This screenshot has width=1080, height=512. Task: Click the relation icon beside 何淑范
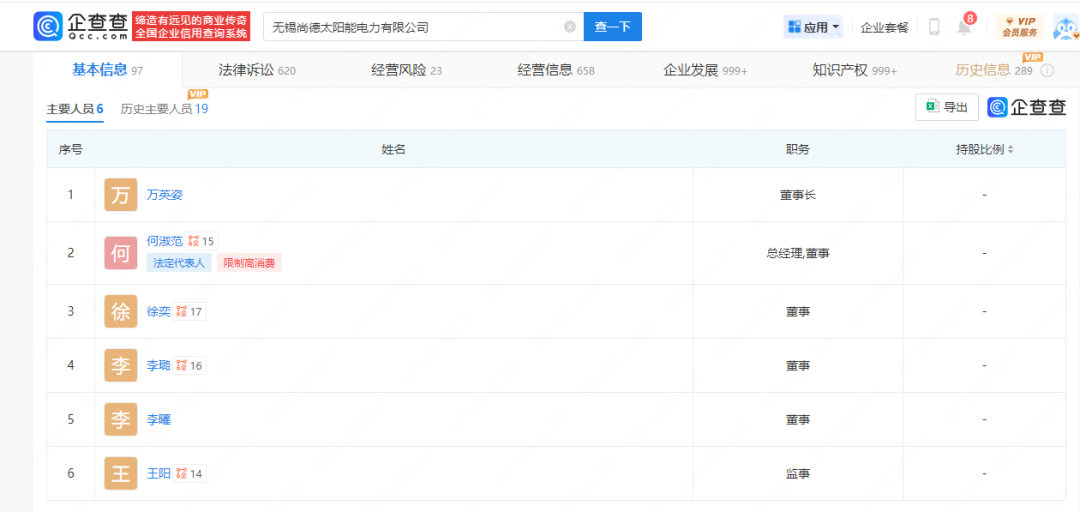(x=194, y=241)
